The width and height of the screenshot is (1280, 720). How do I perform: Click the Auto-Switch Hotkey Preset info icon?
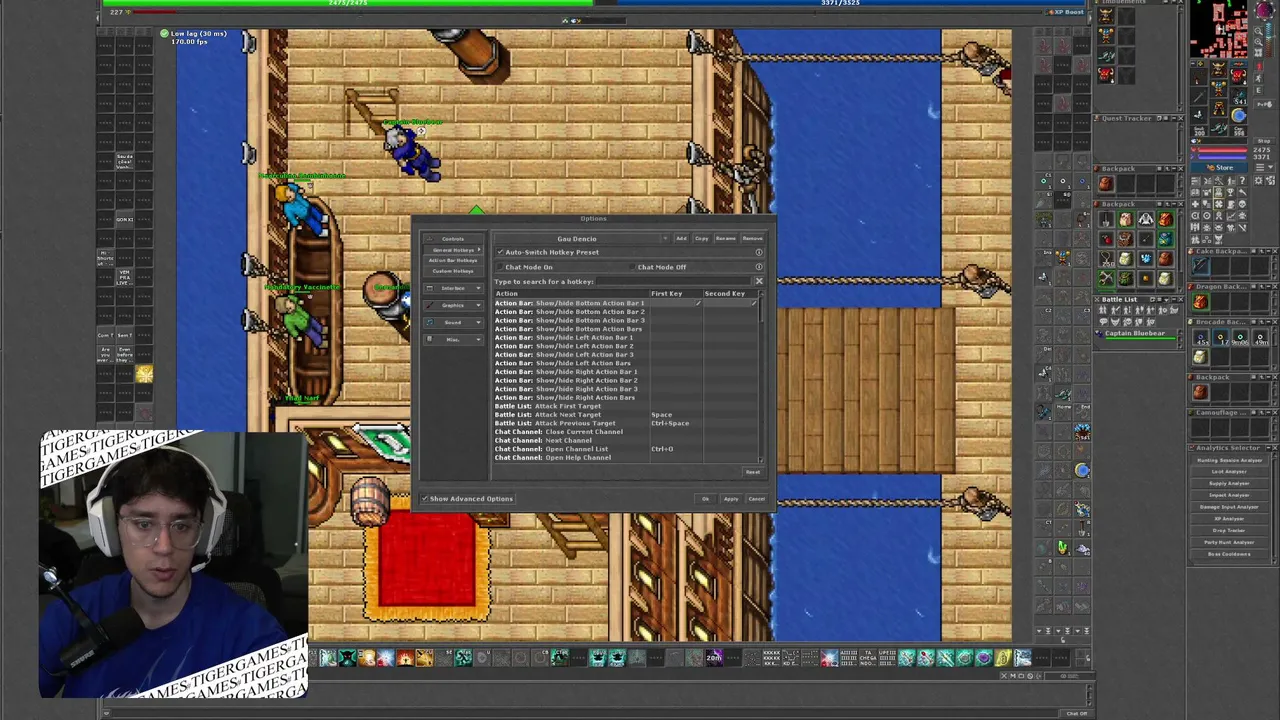click(x=759, y=252)
